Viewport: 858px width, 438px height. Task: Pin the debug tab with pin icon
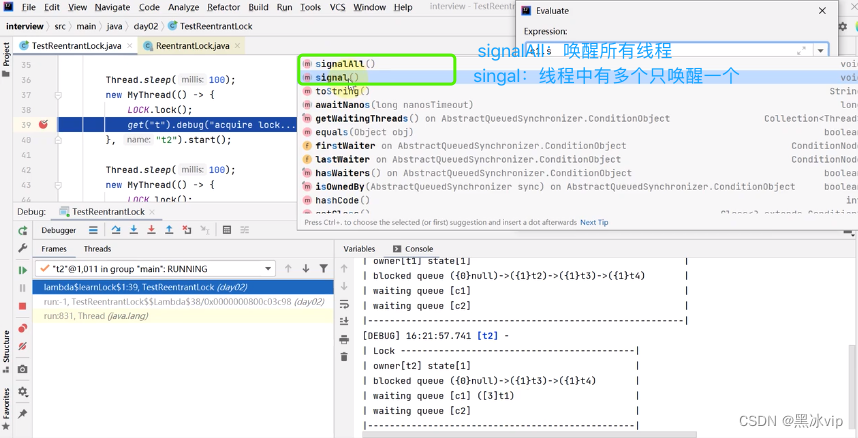point(22,413)
